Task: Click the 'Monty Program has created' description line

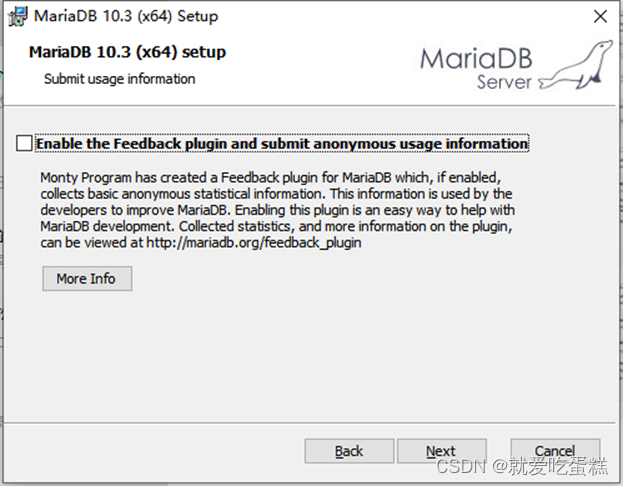Action: (x=271, y=177)
